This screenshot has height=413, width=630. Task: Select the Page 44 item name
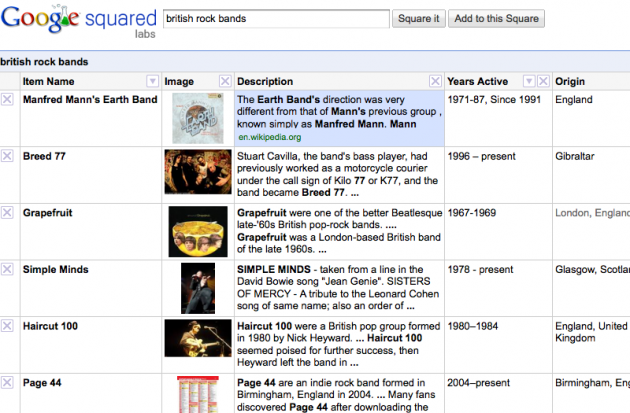click(42, 383)
